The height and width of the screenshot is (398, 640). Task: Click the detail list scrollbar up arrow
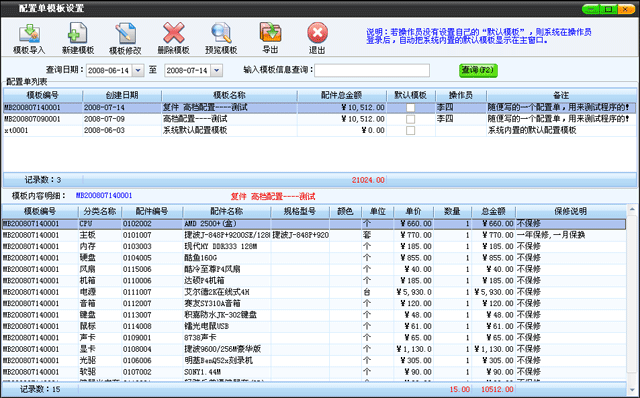(632, 210)
